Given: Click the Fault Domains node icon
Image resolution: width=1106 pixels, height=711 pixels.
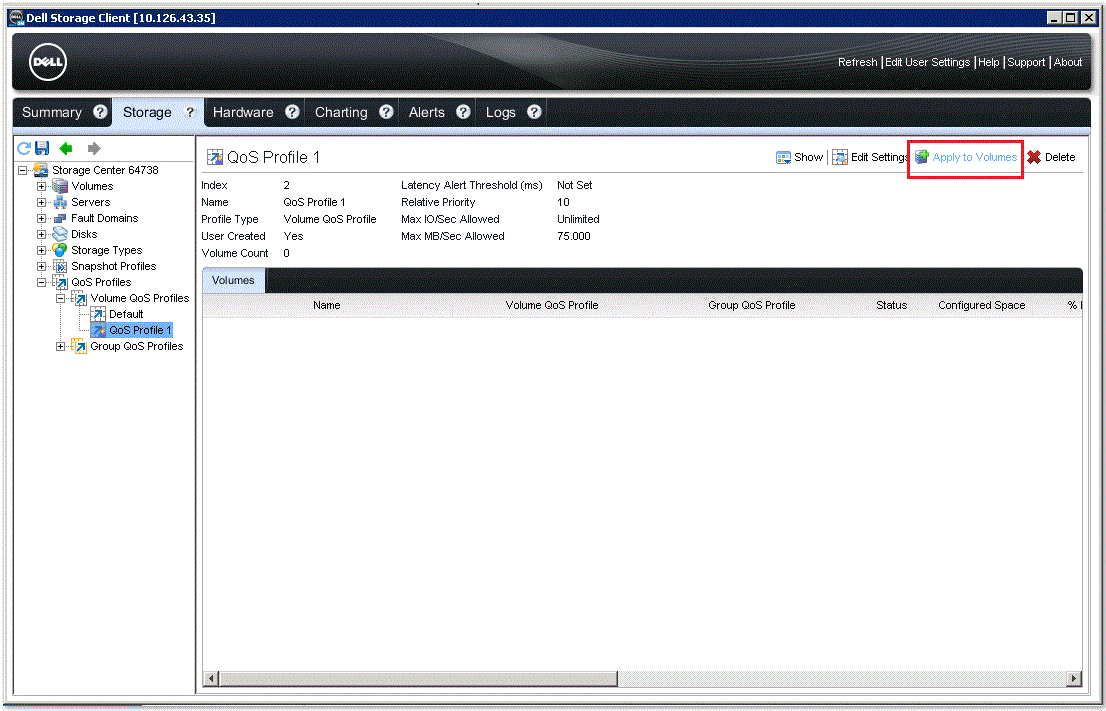Looking at the screenshot, I should point(60,219).
